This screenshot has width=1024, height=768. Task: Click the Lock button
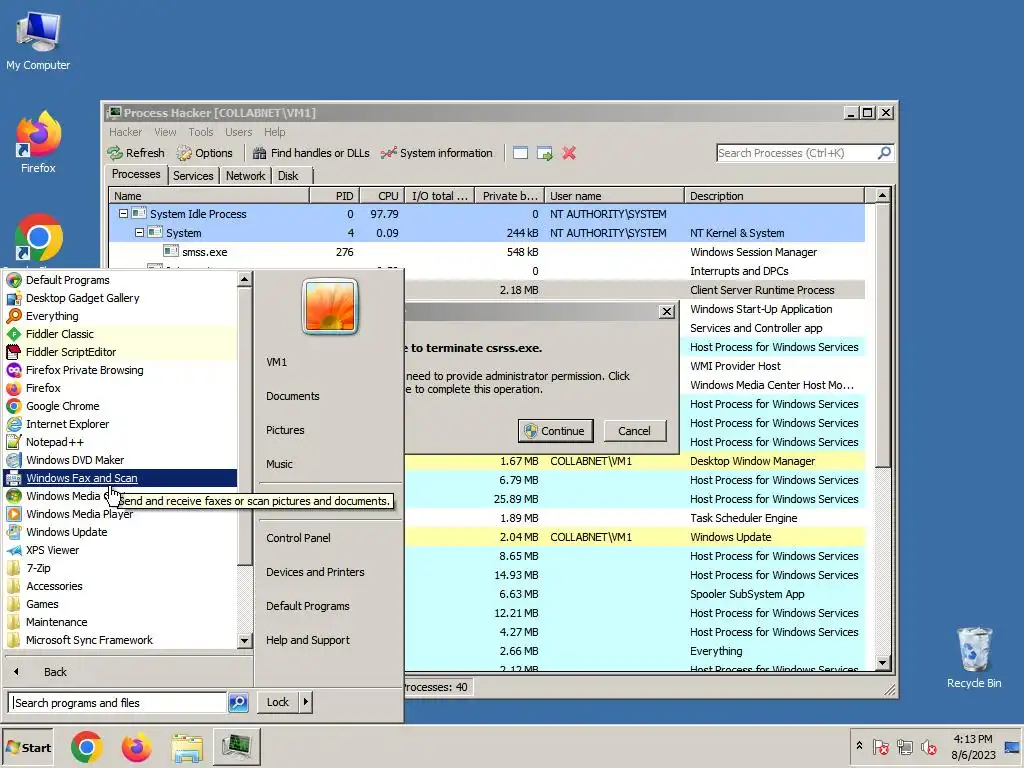(278, 702)
